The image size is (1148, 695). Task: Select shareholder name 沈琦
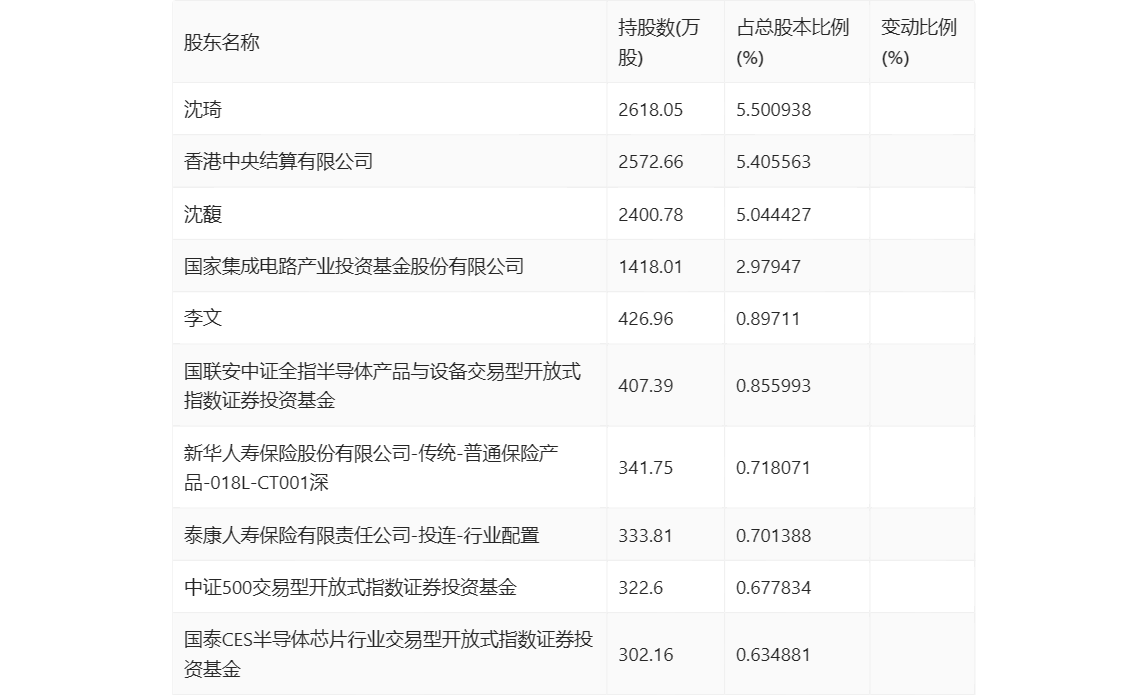(203, 109)
